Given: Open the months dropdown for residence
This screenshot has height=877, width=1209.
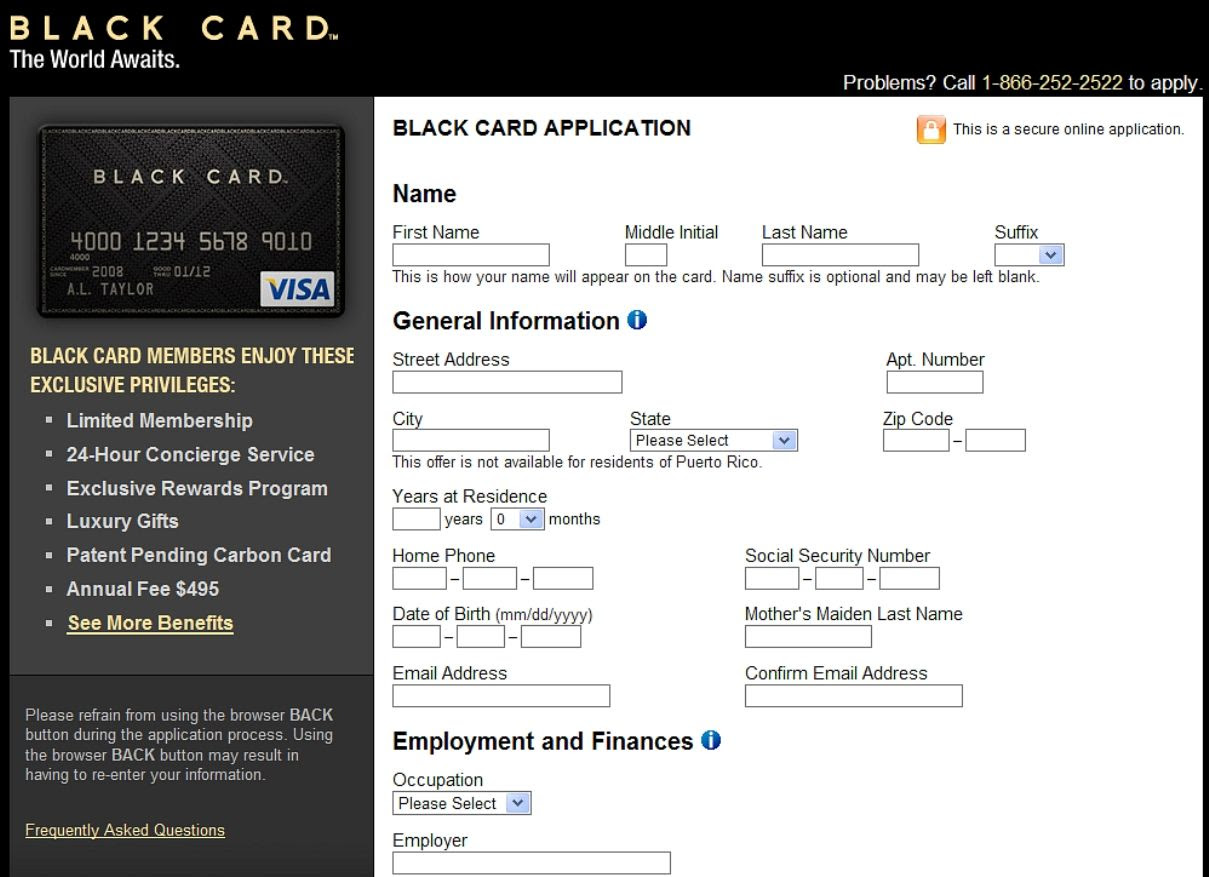Looking at the screenshot, I should [518, 519].
